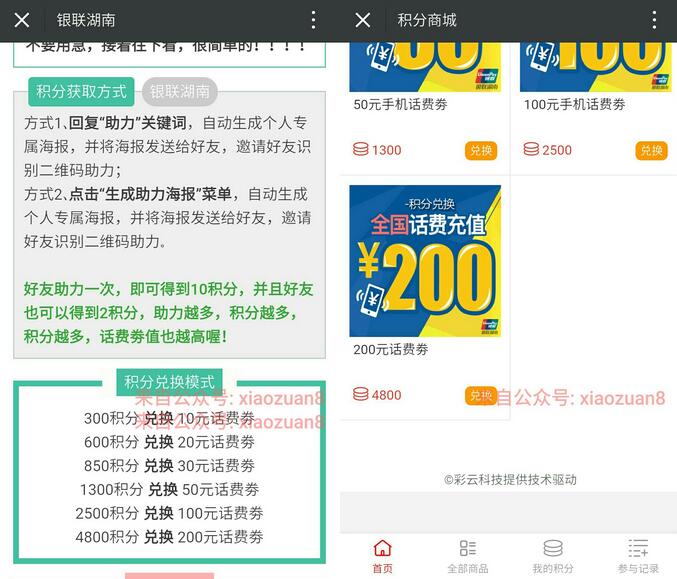Screen dimensions: 677x579
Task: Redeem the 200元话费券 with 兑换 button
Action: click(x=481, y=395)
